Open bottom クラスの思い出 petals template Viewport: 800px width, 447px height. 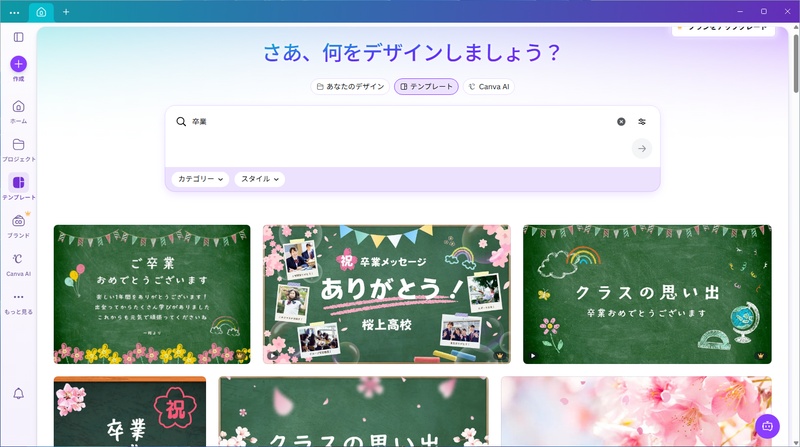(354, 412)
